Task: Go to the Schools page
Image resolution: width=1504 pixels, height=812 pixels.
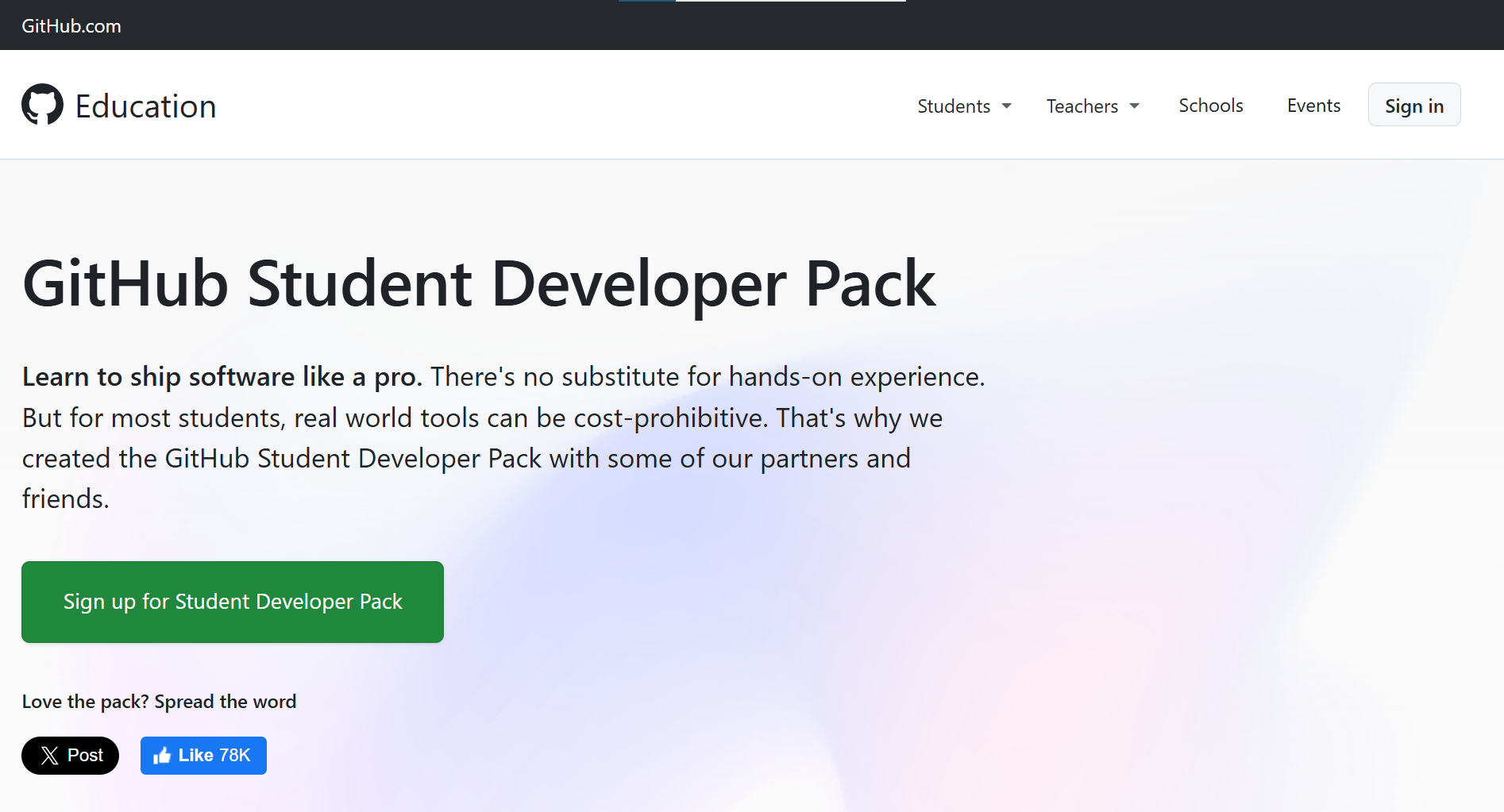Action: pyautogui.click(x=1211, y=106)
